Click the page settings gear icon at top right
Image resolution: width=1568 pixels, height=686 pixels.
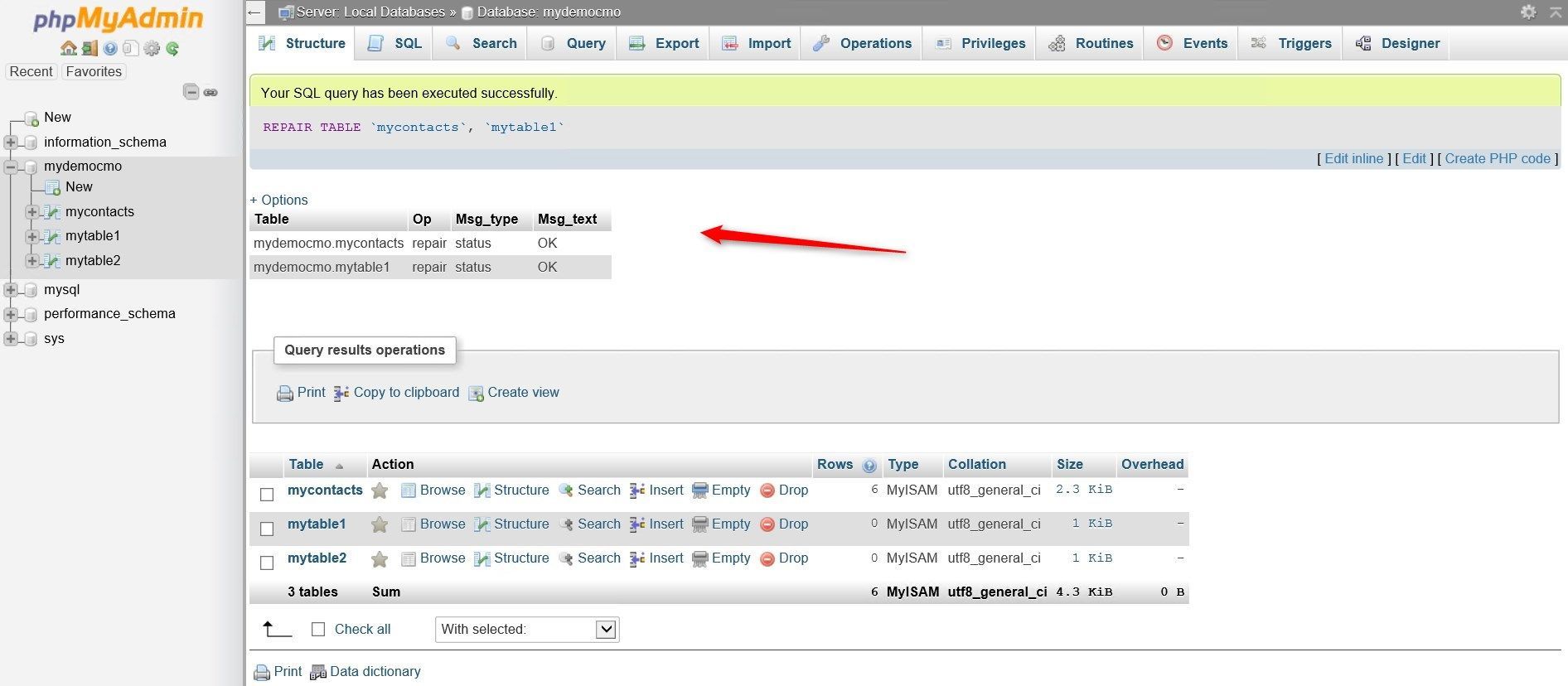coord(1528,12)
